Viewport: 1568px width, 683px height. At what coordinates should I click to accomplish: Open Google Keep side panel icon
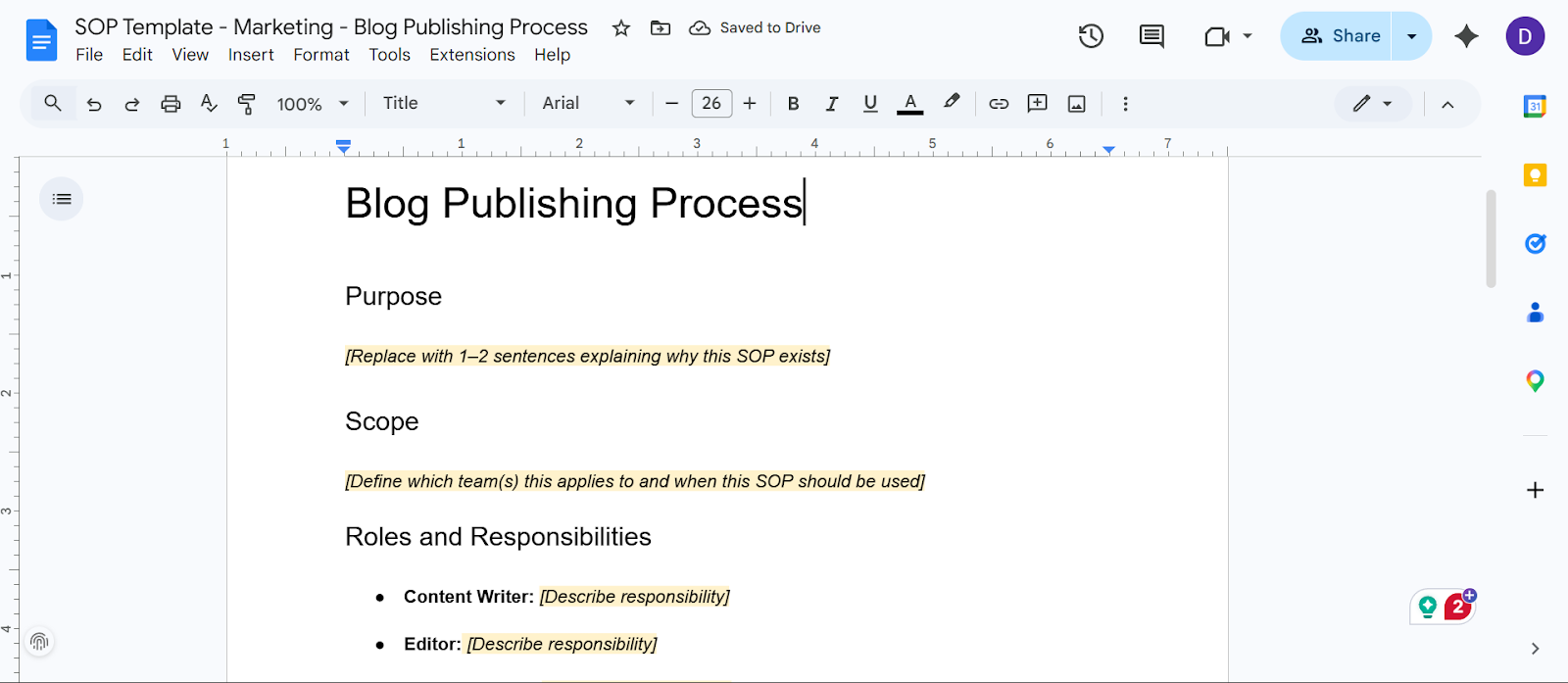pyautogui.click(x=1535, y=175)
